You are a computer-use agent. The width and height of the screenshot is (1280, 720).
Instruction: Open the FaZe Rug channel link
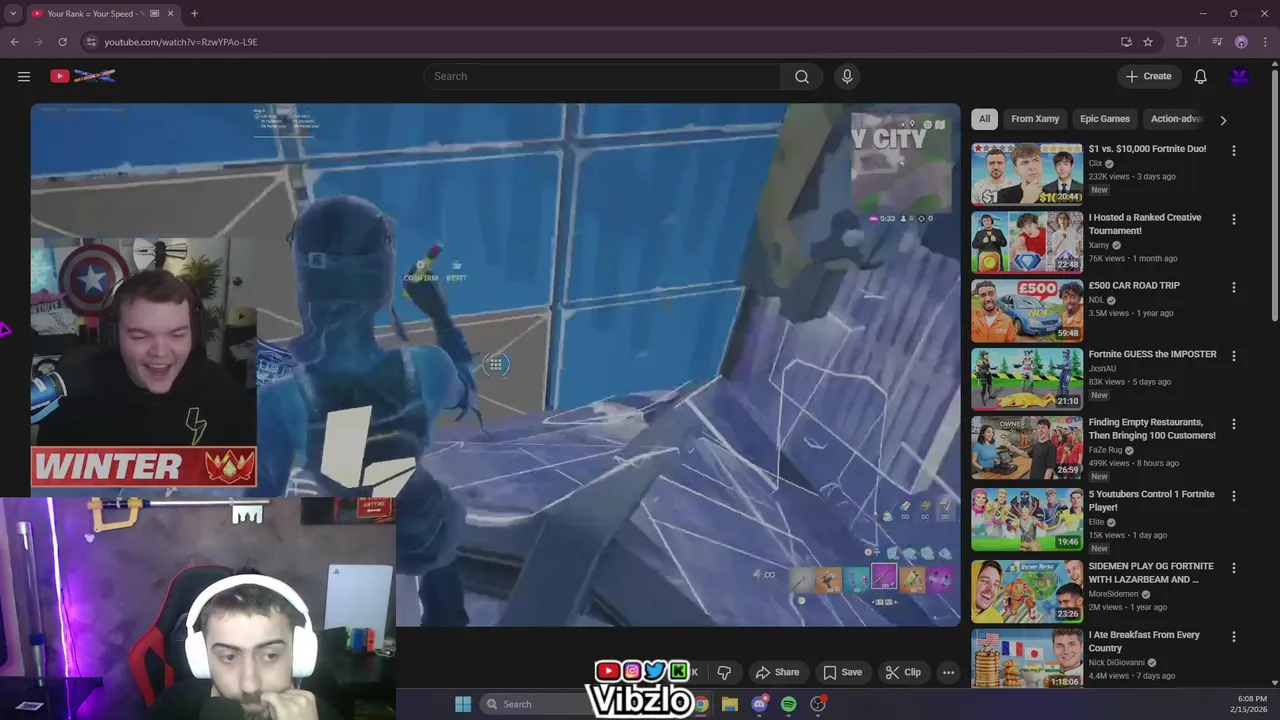[x=1106, y=450]
